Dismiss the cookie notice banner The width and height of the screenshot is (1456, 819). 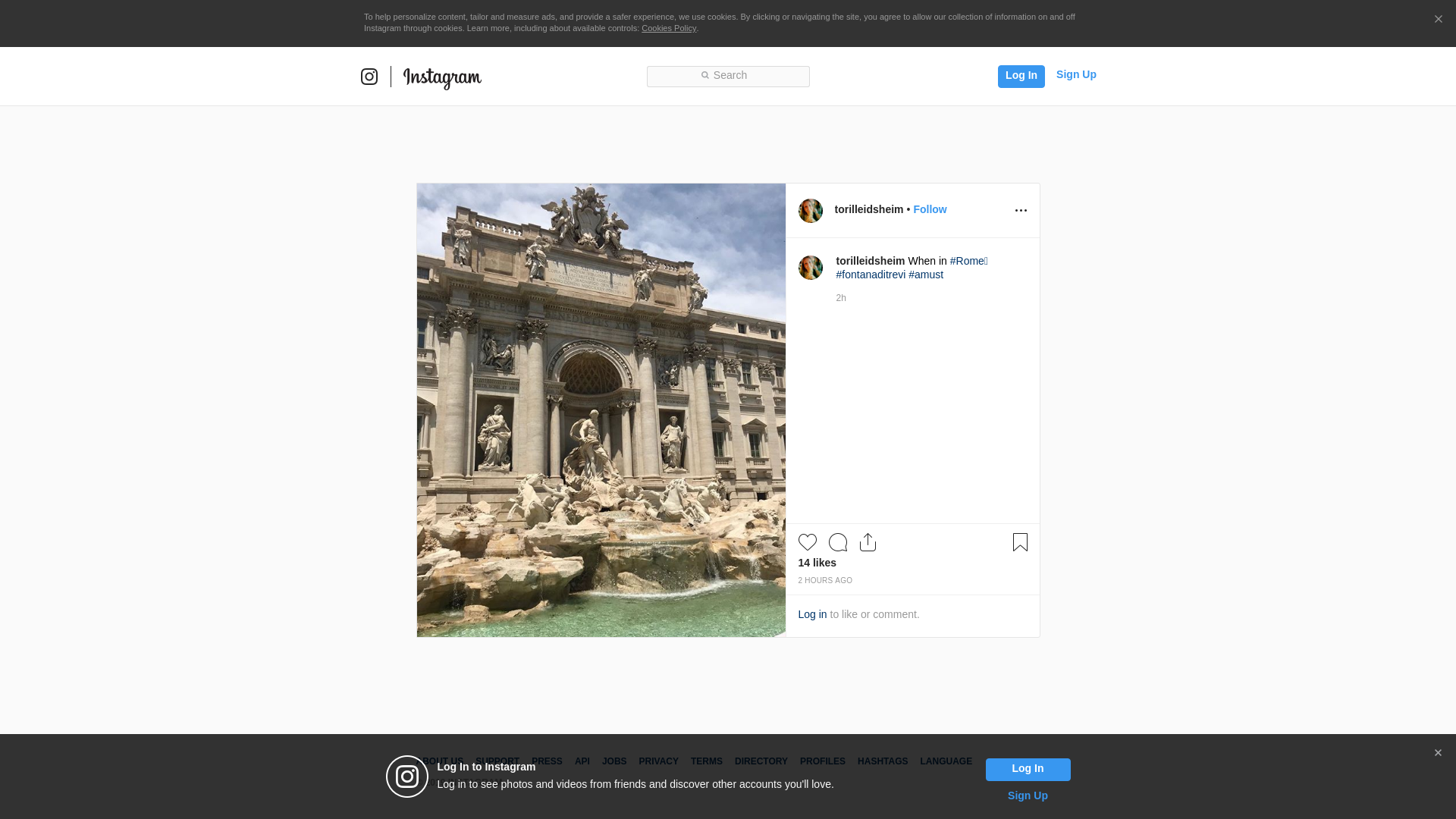point(1438,19)
